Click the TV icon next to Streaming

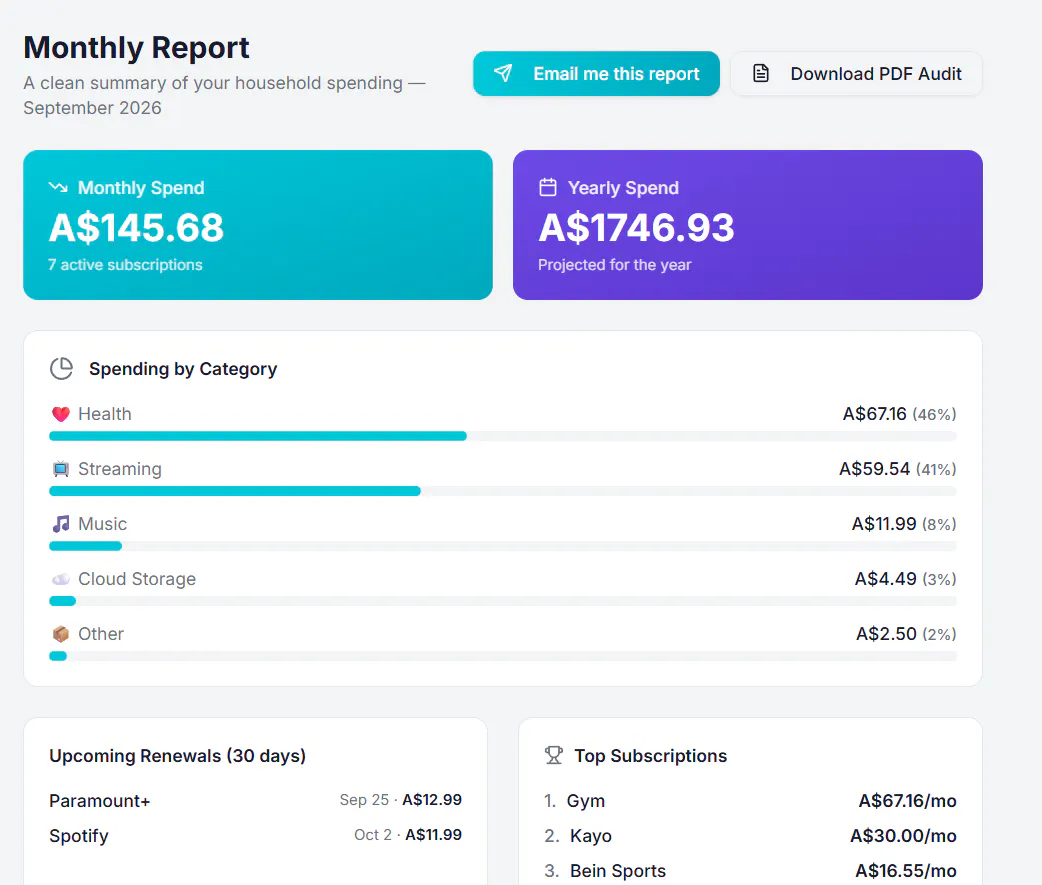pyautogui.click(x=60, y=469)
